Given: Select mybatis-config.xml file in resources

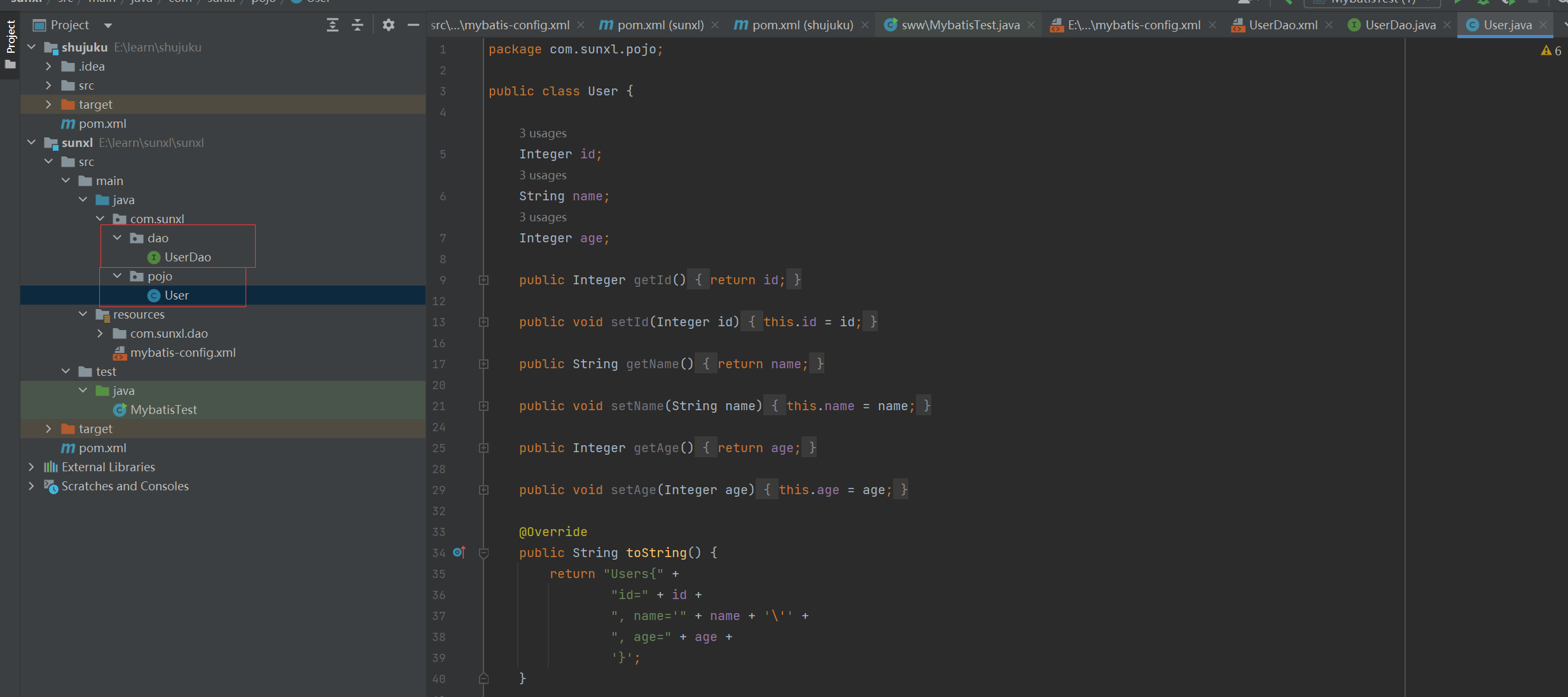Looking at the screenshot, I should point(183,352).
